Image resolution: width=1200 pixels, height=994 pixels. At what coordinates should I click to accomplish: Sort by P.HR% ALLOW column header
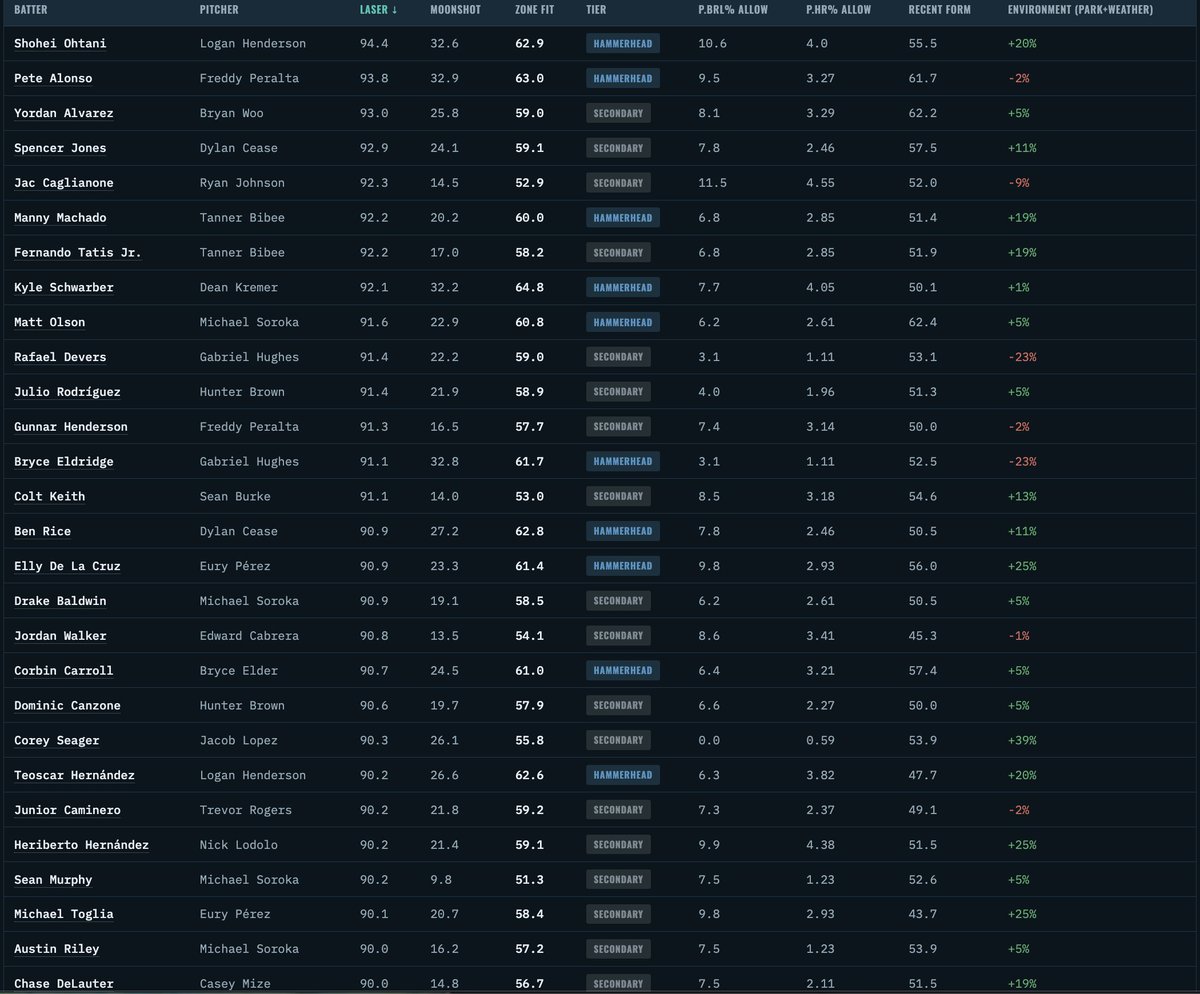(x=838, y=9)
